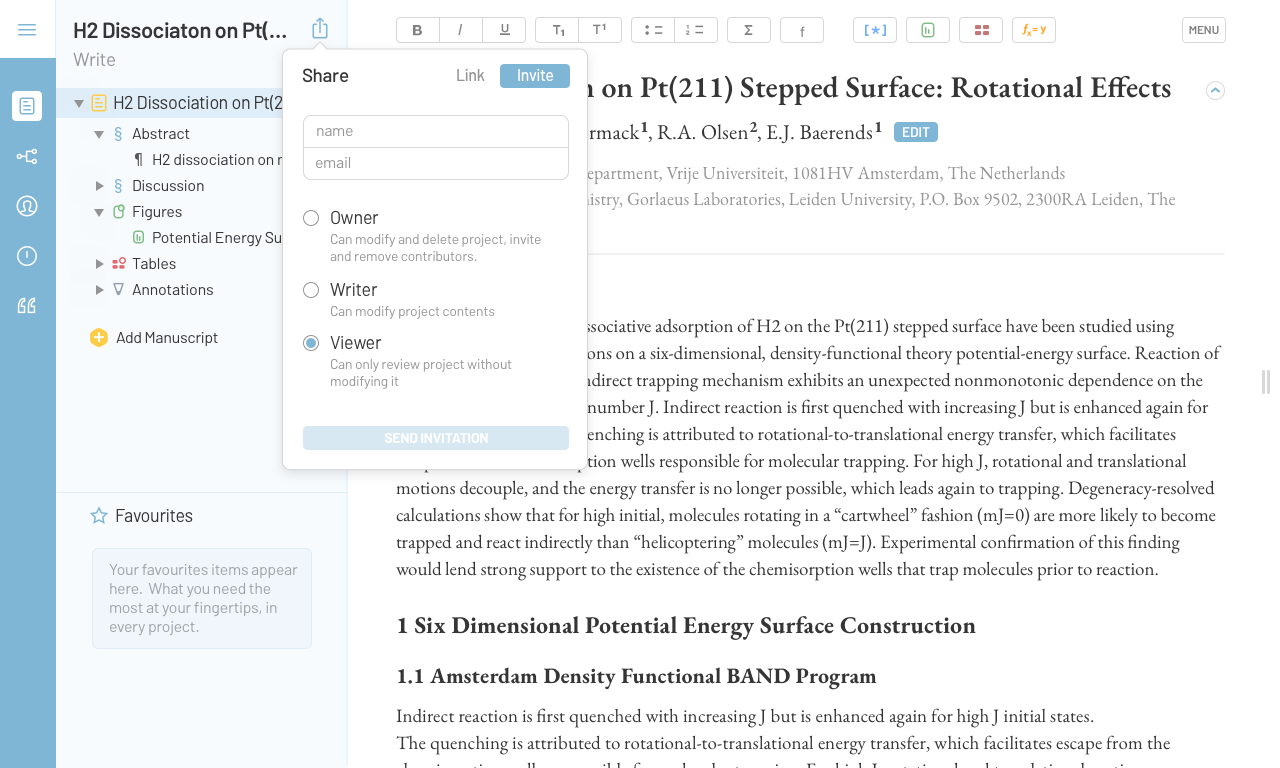Click the Annotations triangle icon in tree
1280x768 pixels.
[x=119, y=289]
